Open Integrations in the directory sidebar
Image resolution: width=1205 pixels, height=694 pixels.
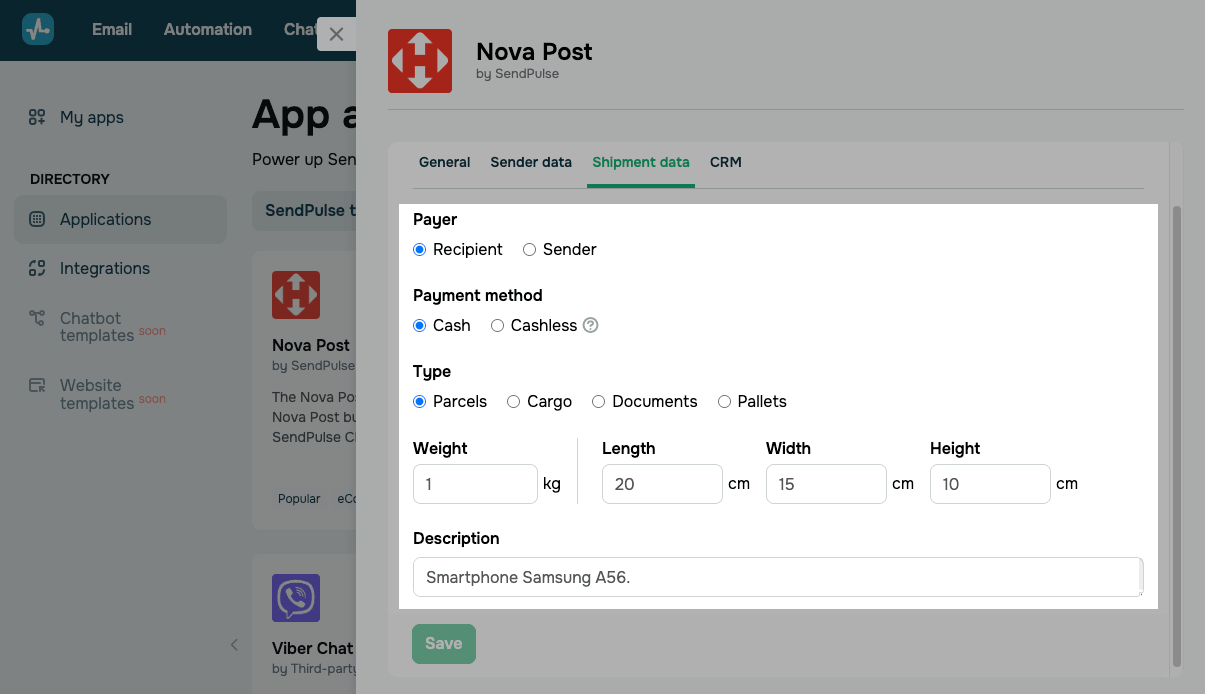[104, 268]
